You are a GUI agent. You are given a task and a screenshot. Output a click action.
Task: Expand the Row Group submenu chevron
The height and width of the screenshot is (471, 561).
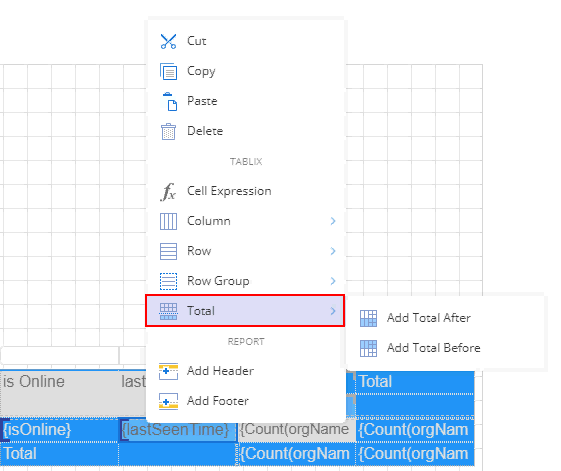tap(333, 281)
